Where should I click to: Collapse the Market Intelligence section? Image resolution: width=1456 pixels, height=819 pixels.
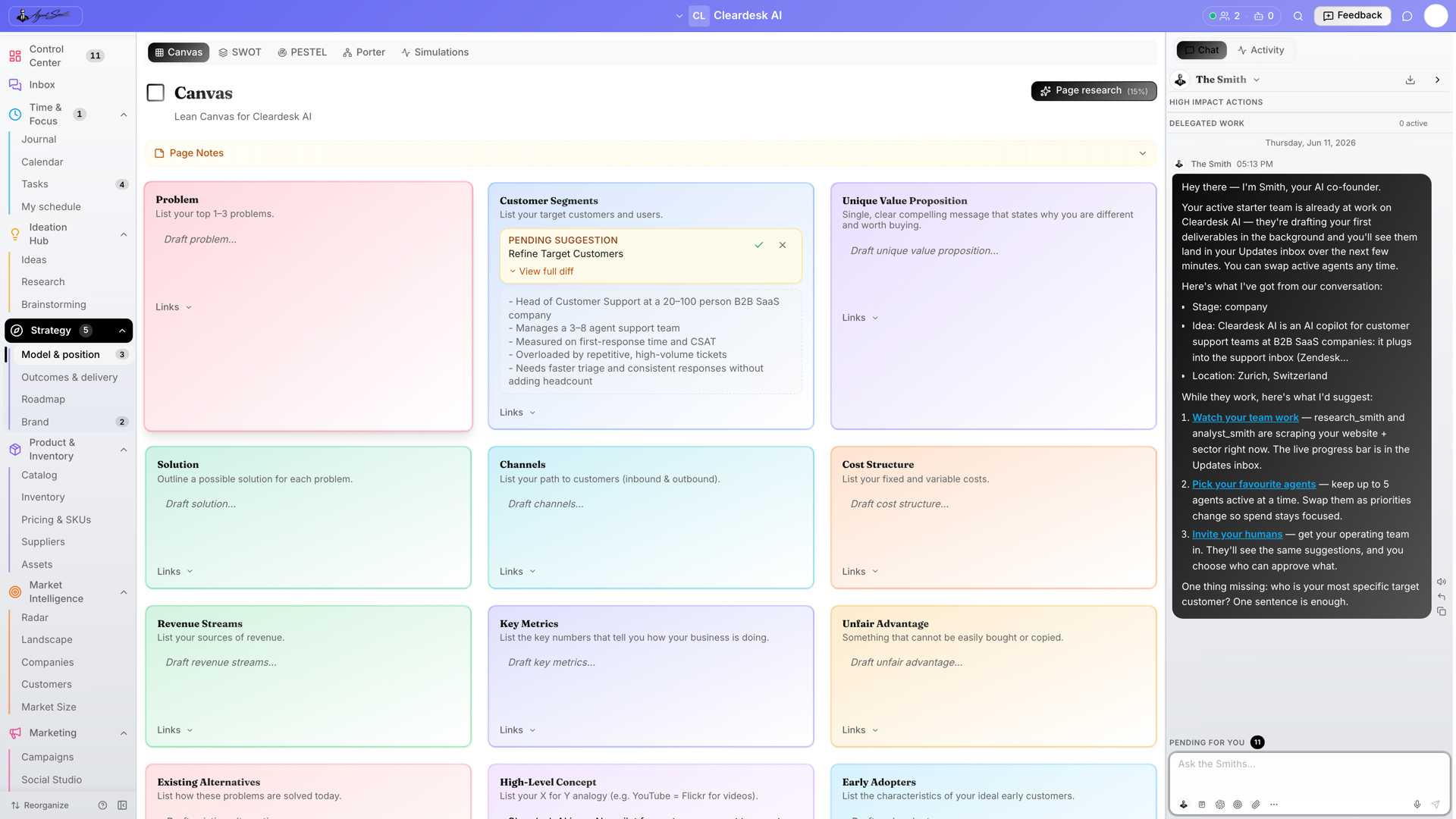coord(124,592)
